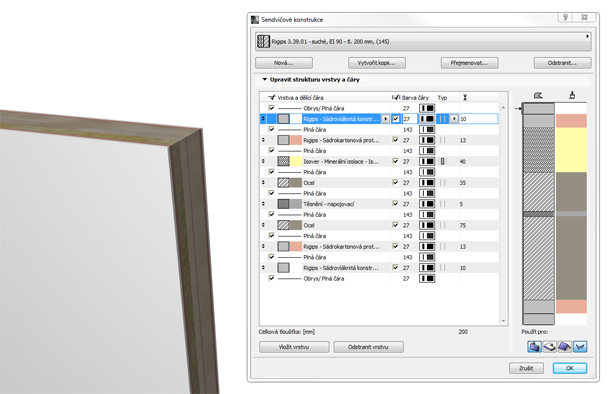Image resolution: width=610 pixels, height=394 pixels.
Task: Toggle Plná čára checkbox below selected Rigips row
Action: point(271,129)
